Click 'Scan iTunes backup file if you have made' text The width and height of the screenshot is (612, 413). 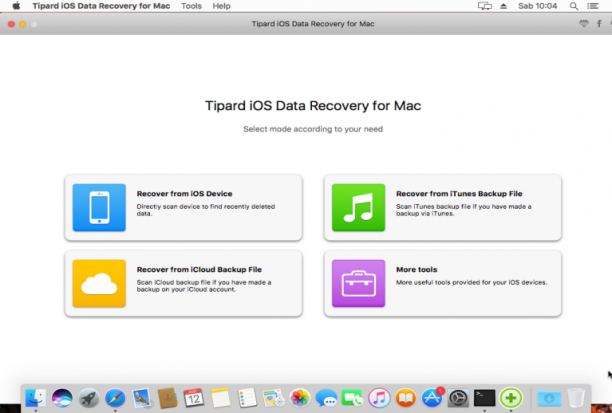pos(464,206)
